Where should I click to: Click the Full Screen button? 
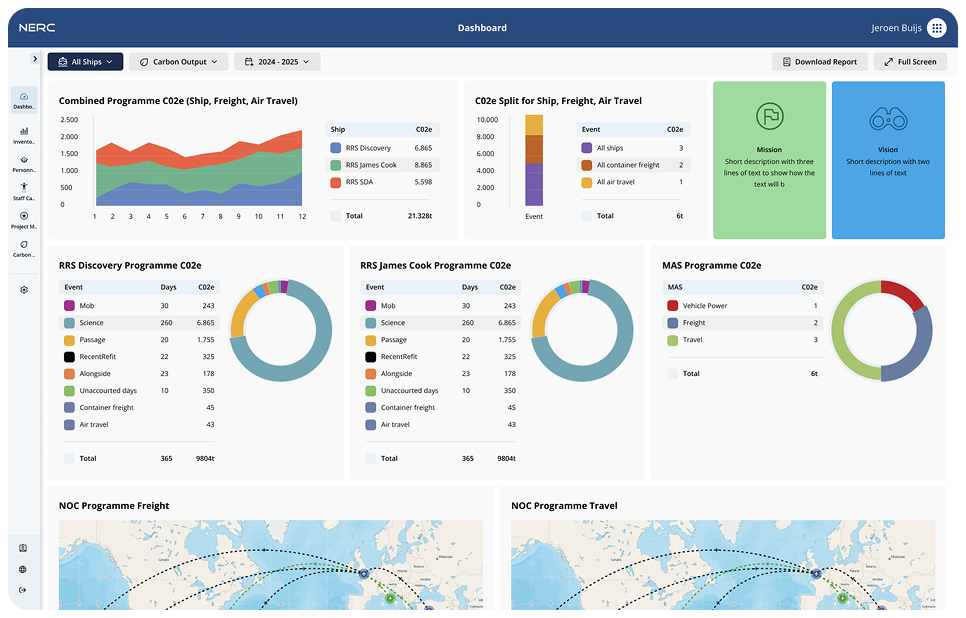click(909, 61)
